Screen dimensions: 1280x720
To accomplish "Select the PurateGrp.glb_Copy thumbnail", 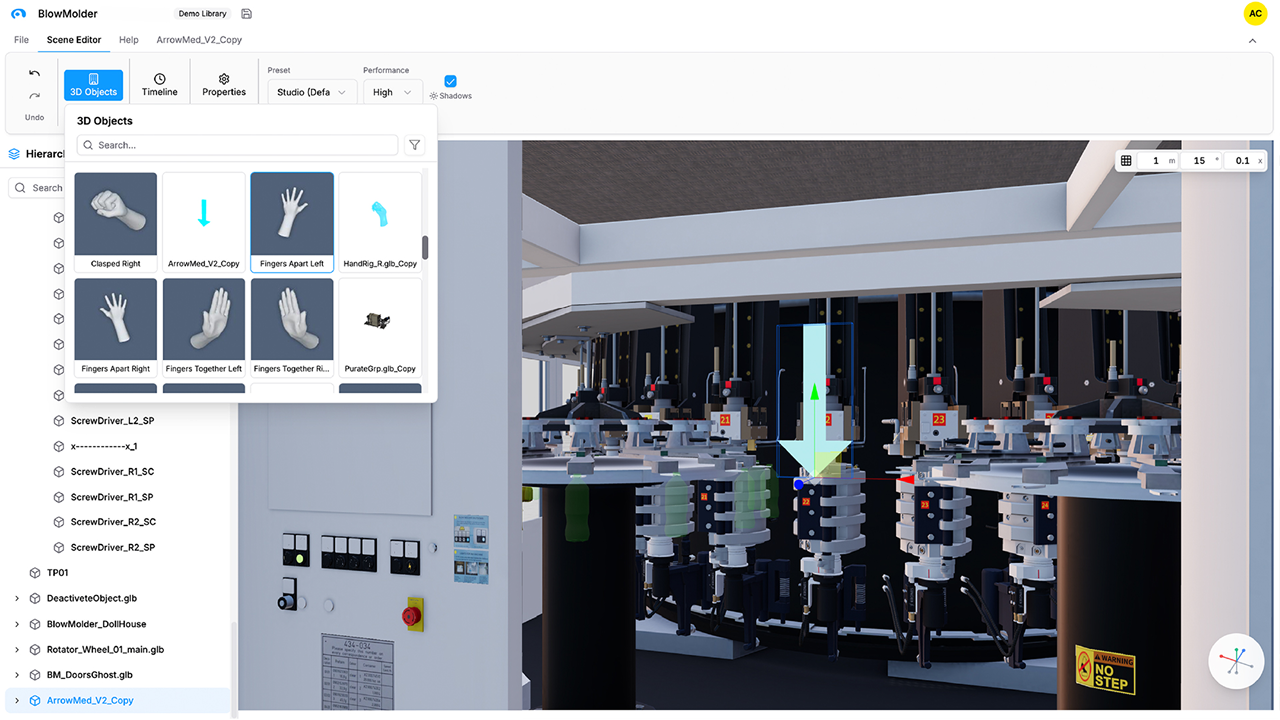I will click(380, 327).
